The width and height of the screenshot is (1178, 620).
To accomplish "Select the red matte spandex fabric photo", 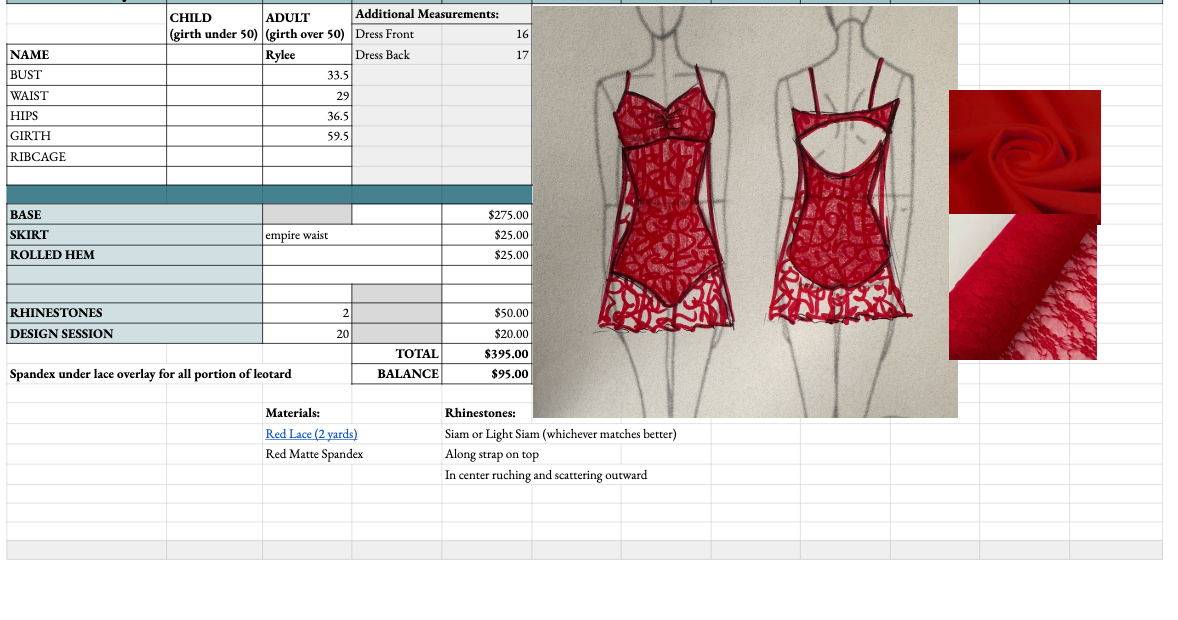I will click(x=1025, y=152).
